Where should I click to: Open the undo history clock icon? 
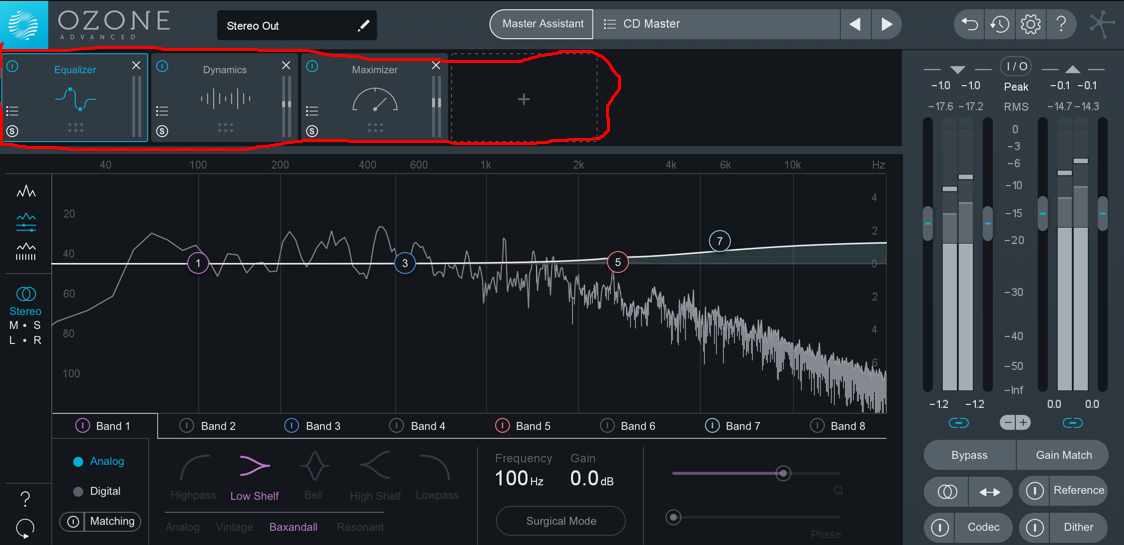(x=999, y=24)
